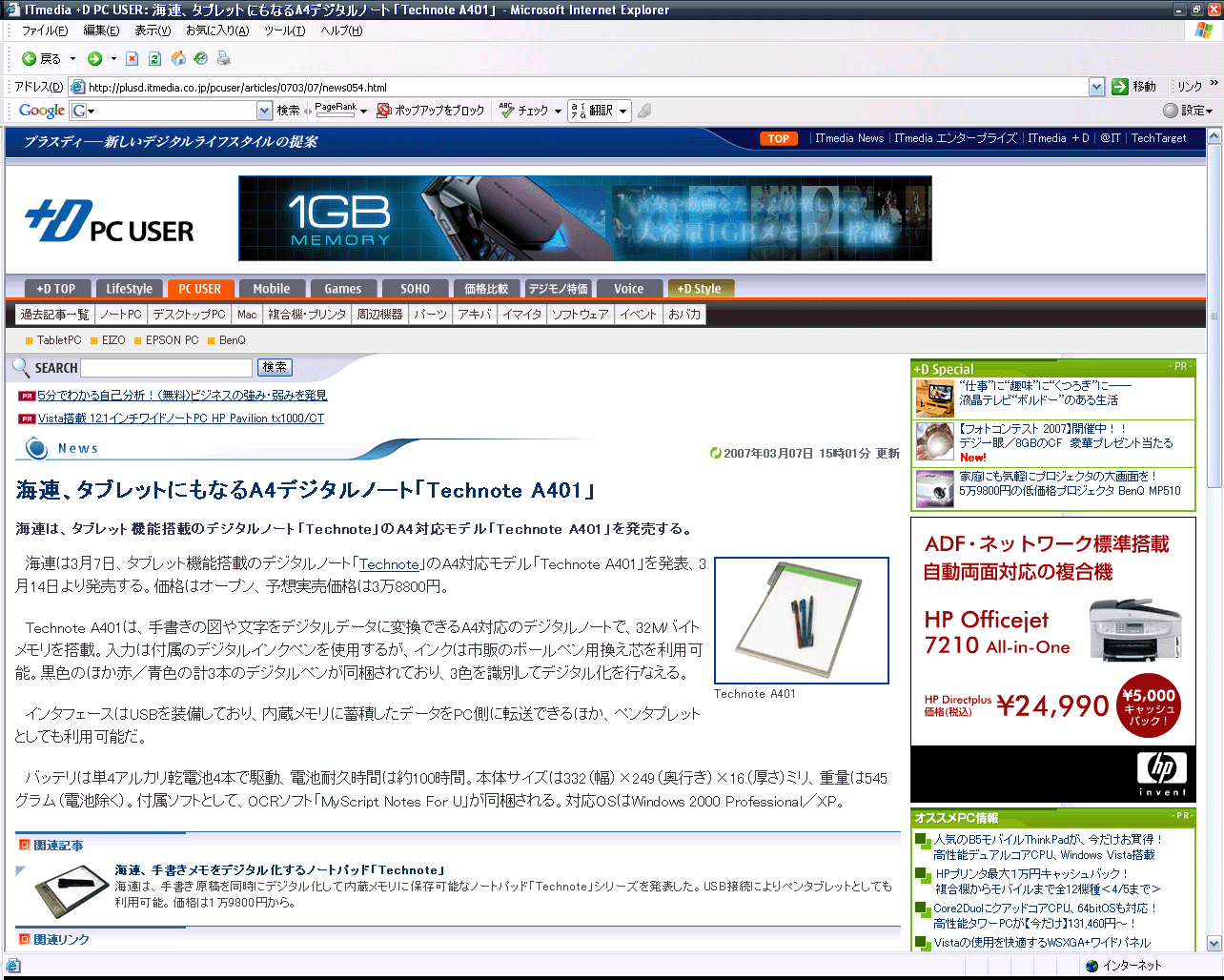The width and height of the screenshot is (1224, 980).
Task: Expand the spell check dropdown arrow
Action: click(x=557, y=112)
